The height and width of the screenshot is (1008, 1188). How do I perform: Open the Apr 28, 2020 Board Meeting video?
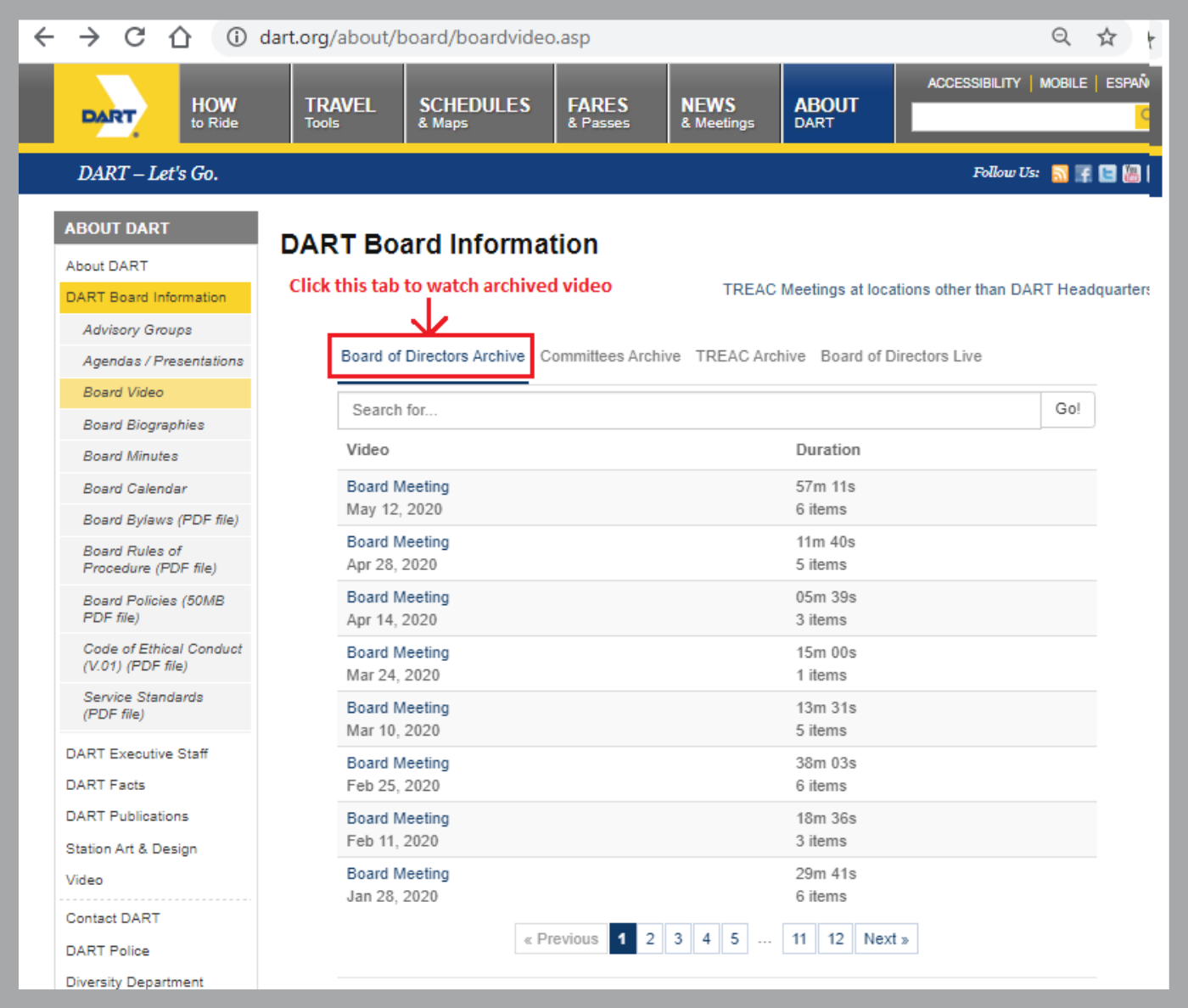coord(398,542)
